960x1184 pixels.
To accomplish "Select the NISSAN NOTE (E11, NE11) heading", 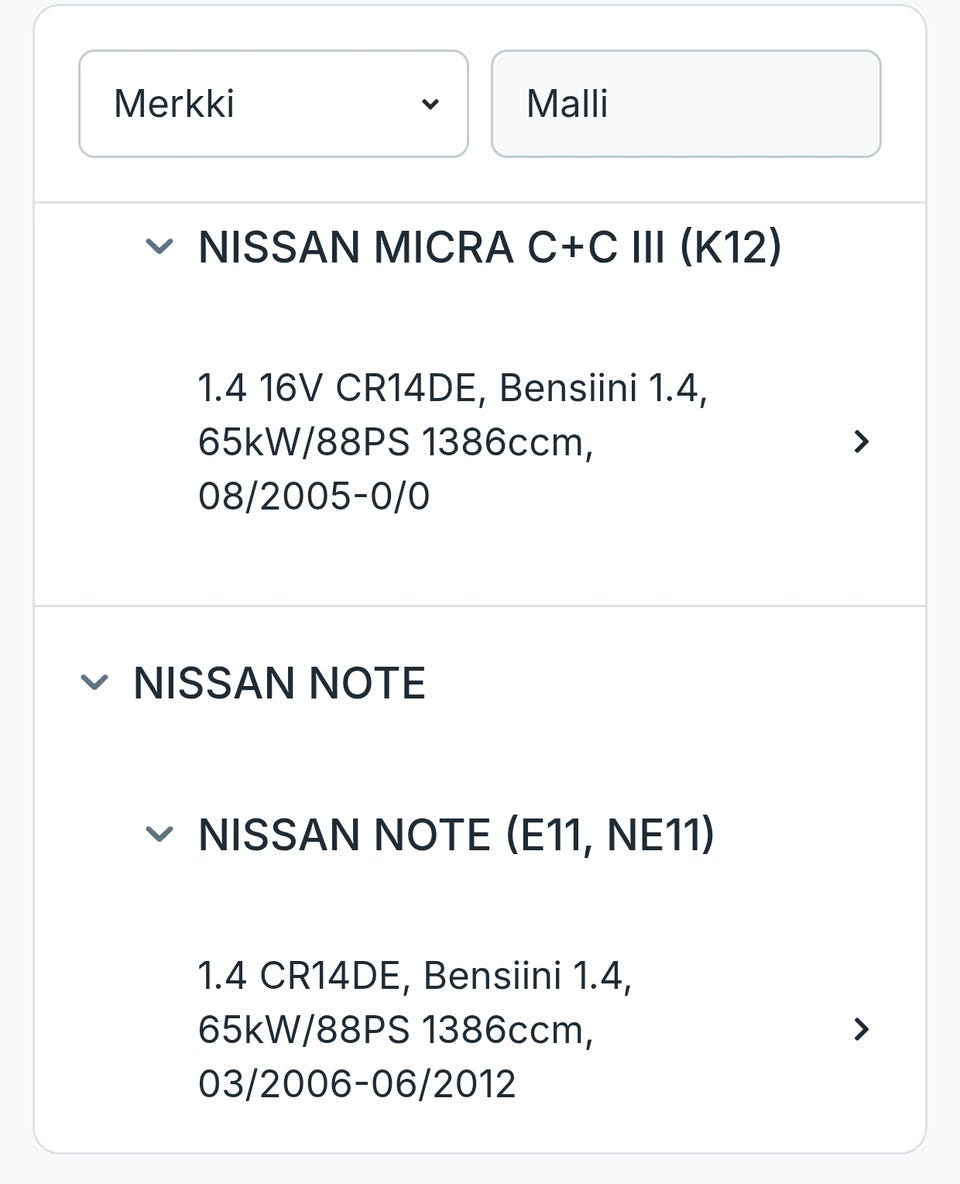I will point(456,835).
